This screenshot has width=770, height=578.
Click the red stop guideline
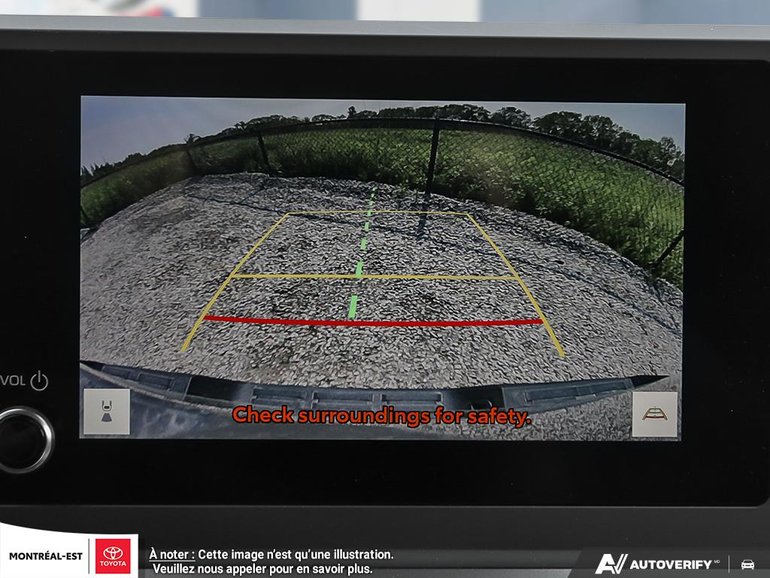click(375, 322)
